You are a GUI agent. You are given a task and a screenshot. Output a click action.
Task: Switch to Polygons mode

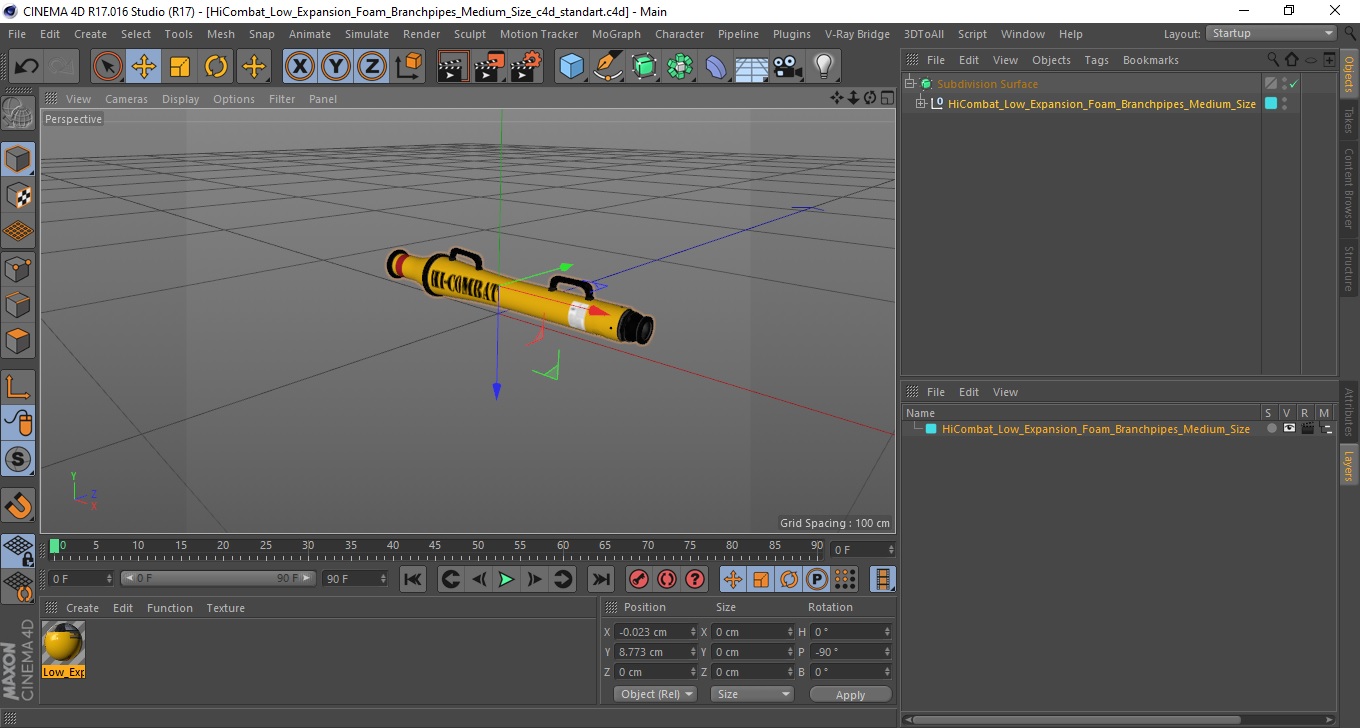pyautogui.click(x=18, y=340)
